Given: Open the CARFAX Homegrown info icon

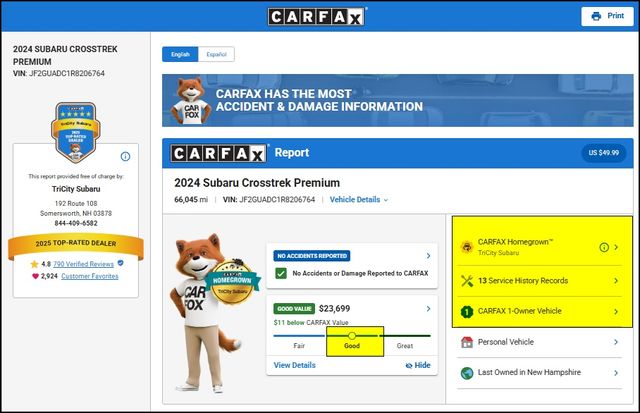Looking at the screenshot, I should 604,247.
